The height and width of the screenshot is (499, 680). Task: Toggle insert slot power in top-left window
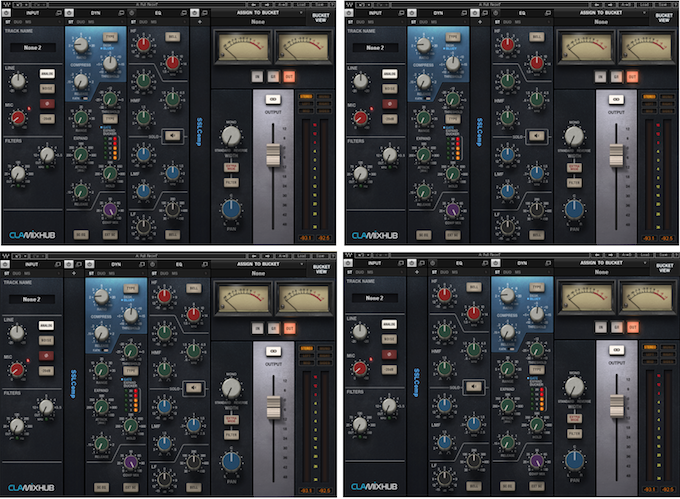click(195, 13)
